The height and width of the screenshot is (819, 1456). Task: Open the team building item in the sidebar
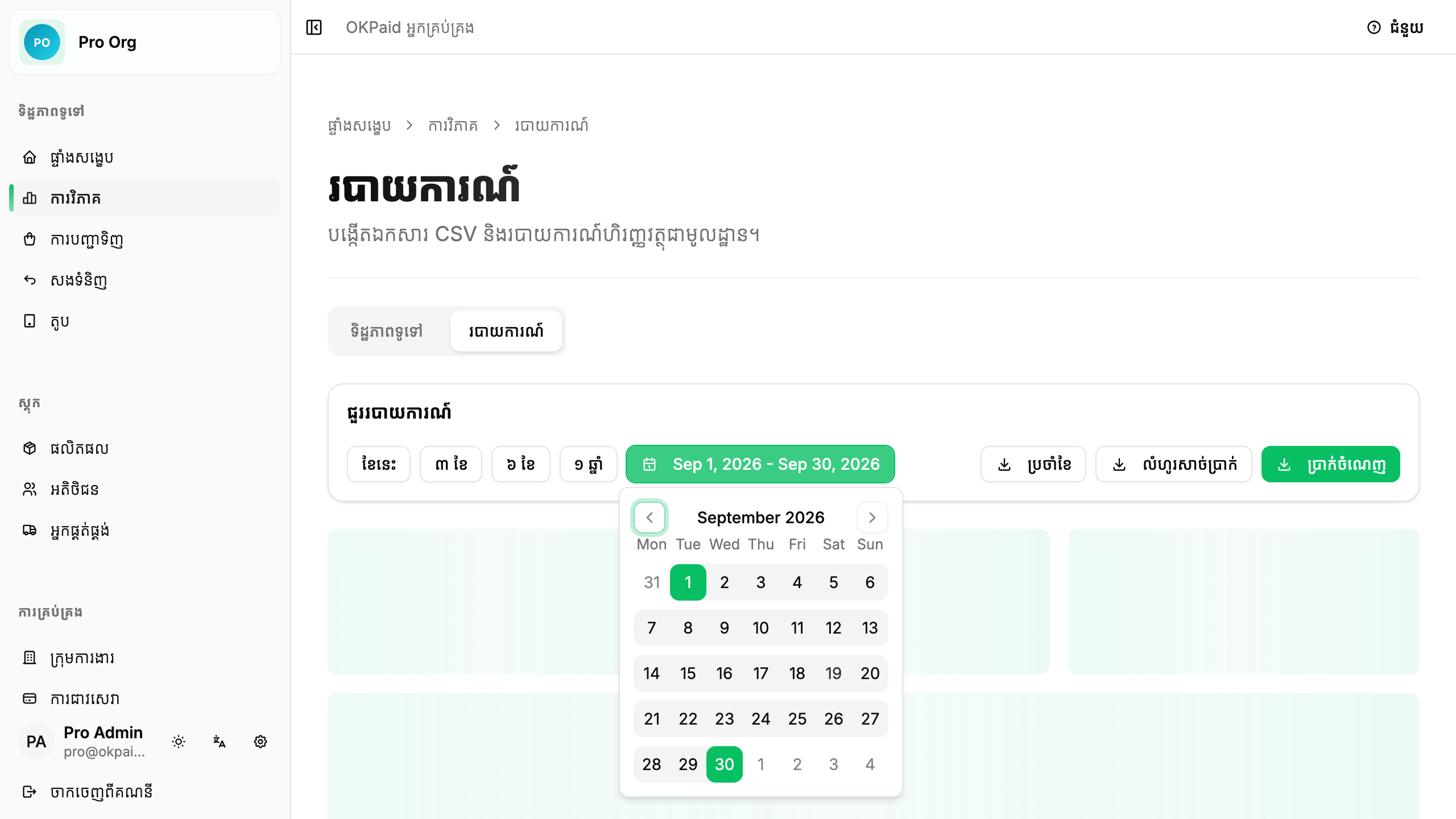point(146,657)
